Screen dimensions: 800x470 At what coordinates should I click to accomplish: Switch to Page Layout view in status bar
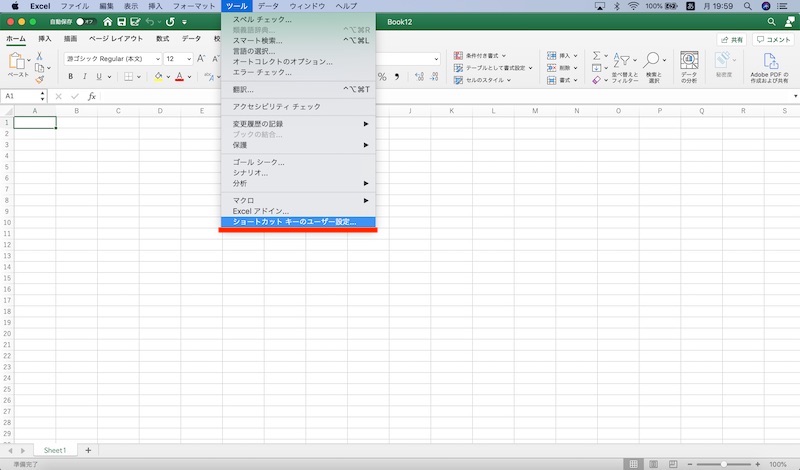[x=654, y=464]
